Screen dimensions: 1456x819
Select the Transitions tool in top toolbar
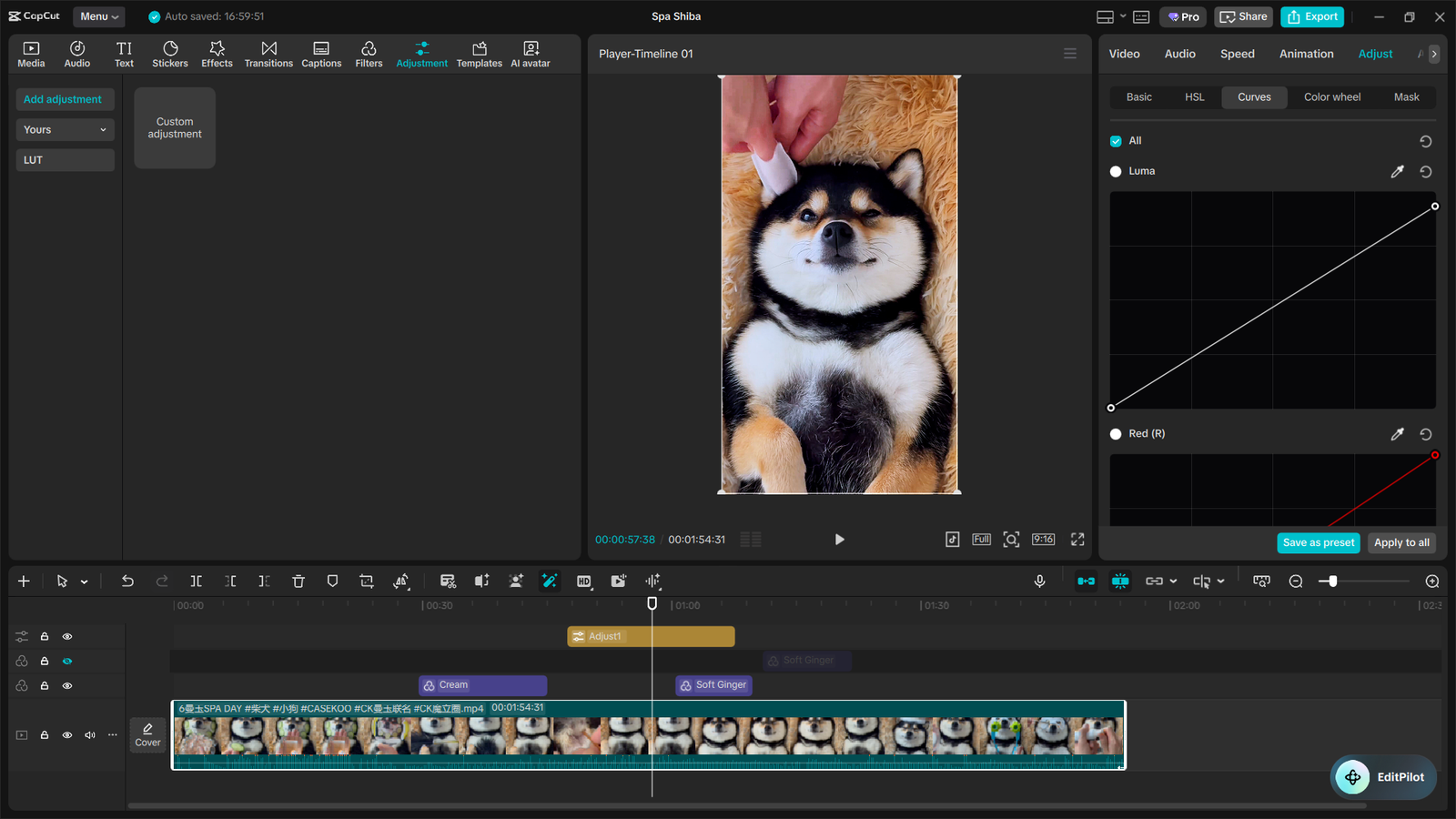point(268,53)
